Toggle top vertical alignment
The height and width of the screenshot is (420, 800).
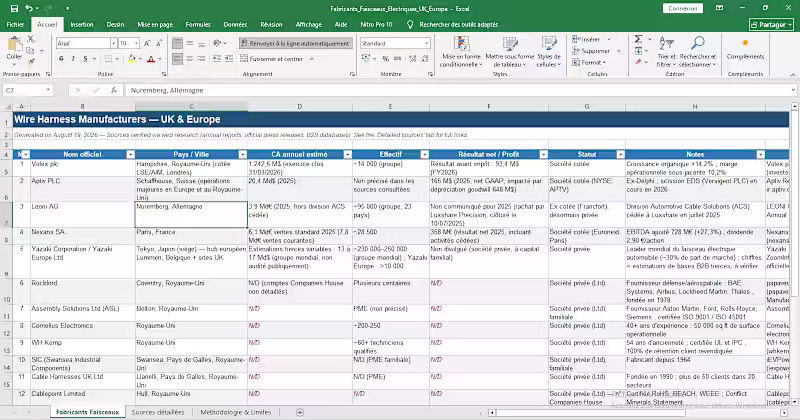(178, 43)
